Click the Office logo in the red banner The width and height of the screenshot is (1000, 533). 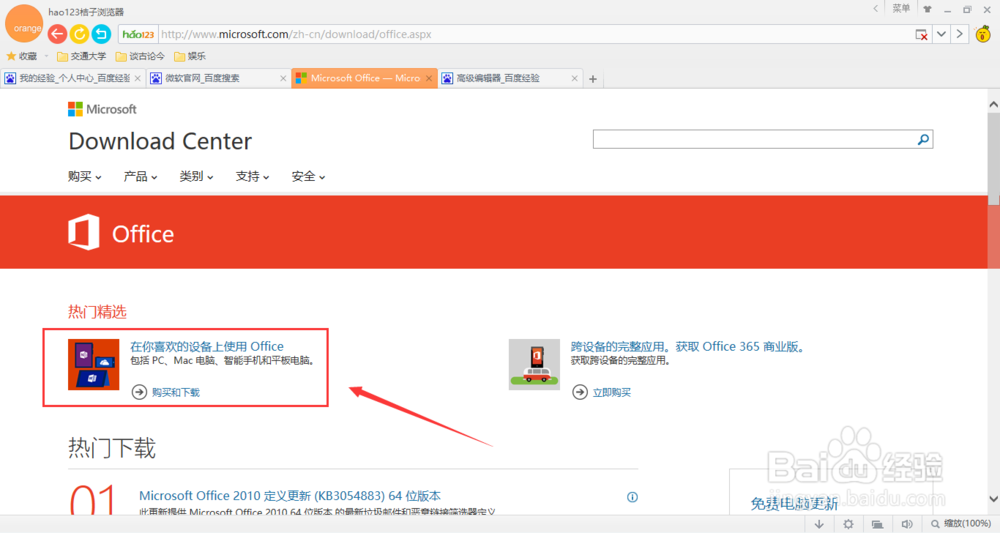pyautogui.click(x=121, y=233)
